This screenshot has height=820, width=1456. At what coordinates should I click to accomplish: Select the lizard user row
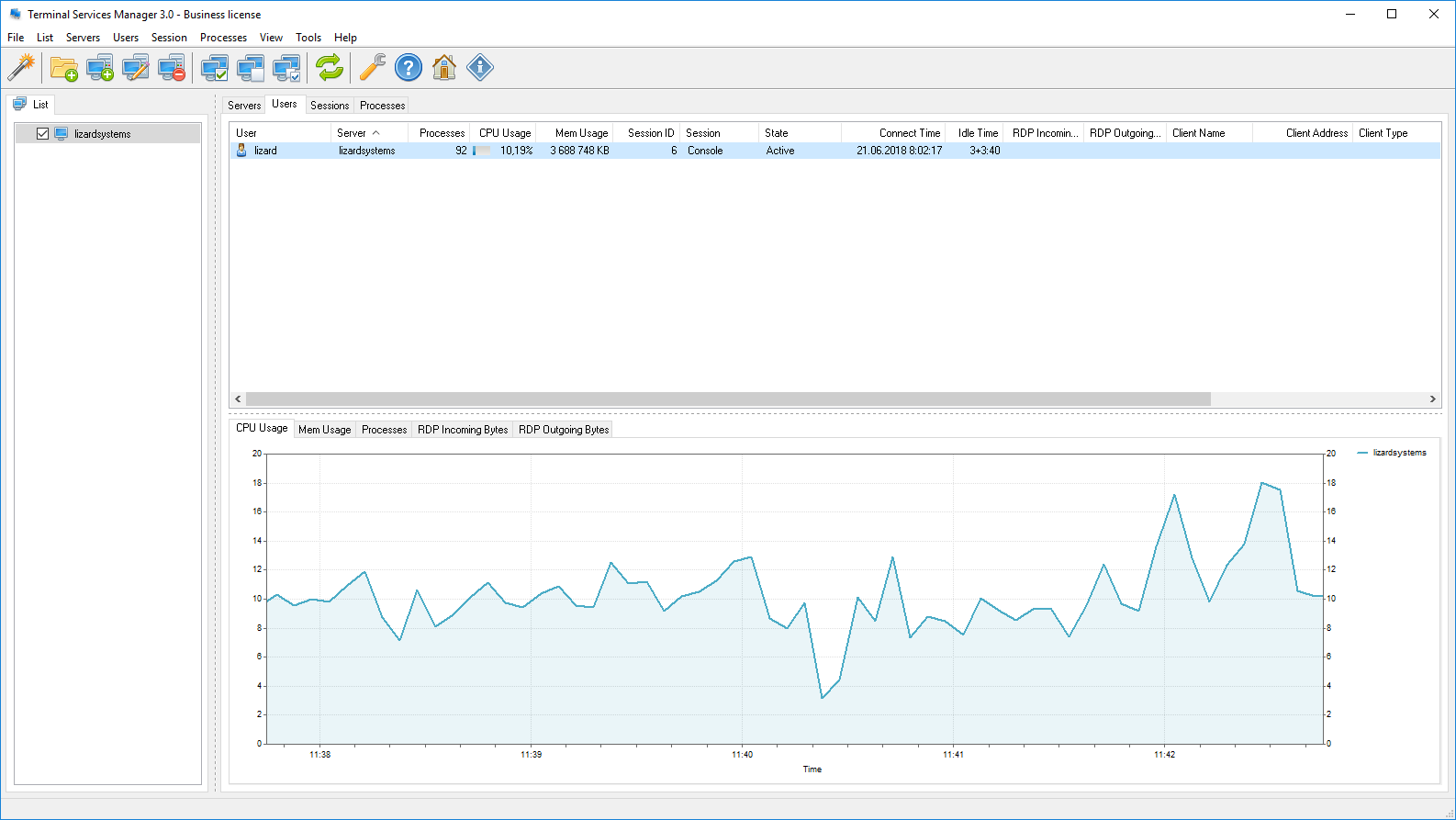(x=265, y=151)
